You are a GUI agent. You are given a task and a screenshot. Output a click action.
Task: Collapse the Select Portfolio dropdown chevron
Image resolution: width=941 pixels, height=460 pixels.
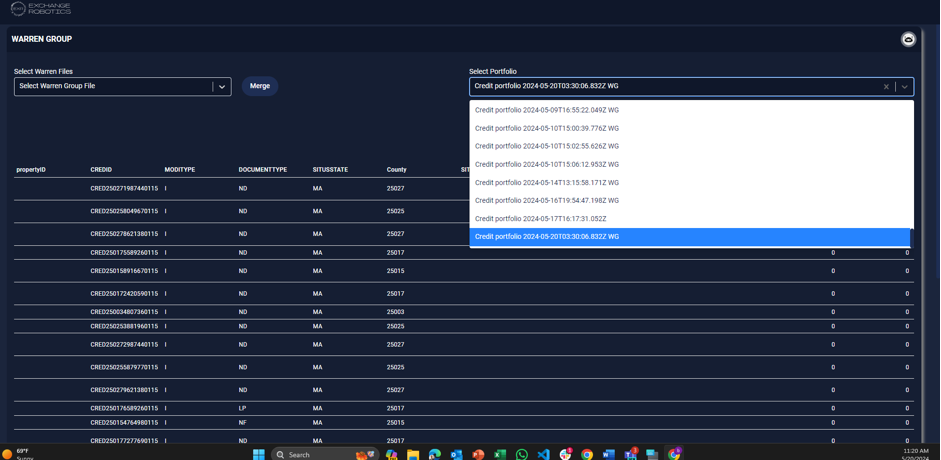click(x=905, y=87)
